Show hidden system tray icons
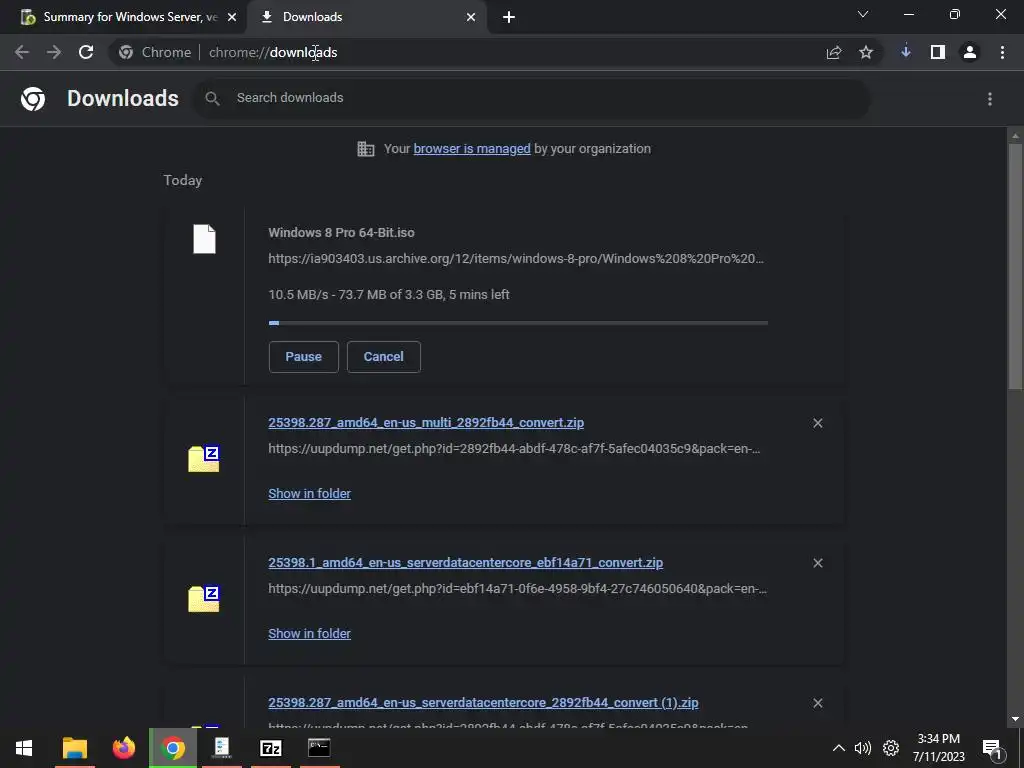Viewport: 1024px width, 768px height. (x=839, y=748)
